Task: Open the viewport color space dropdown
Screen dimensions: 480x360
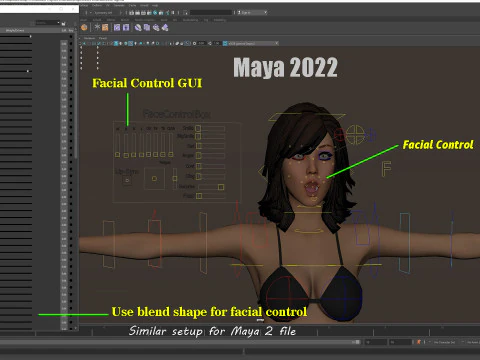Action: click(253, 43)
